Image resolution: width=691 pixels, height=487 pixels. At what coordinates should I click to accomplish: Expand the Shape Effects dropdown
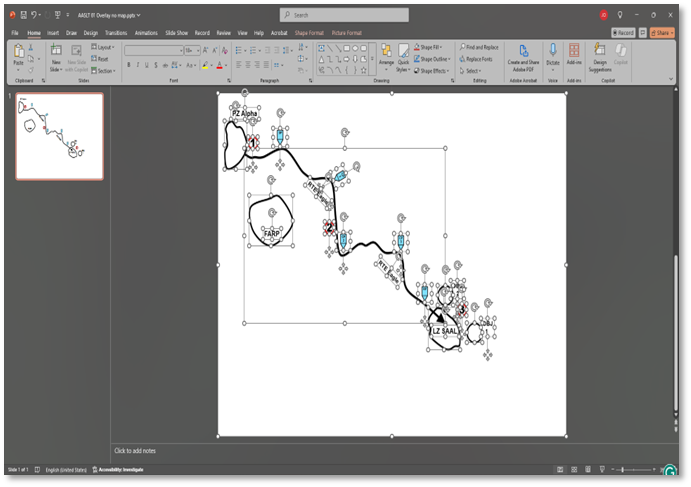pos(434,71)
